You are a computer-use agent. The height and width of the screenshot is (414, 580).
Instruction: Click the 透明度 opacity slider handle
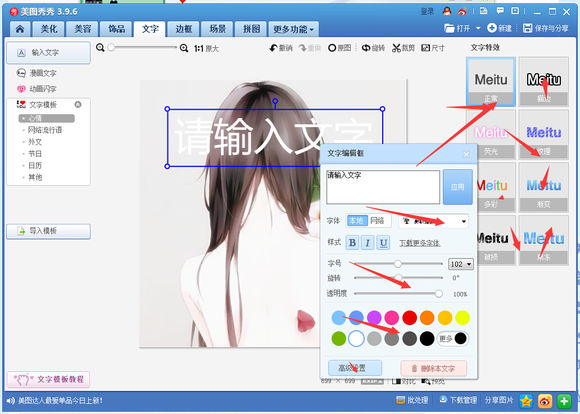[x=439, y=294]
